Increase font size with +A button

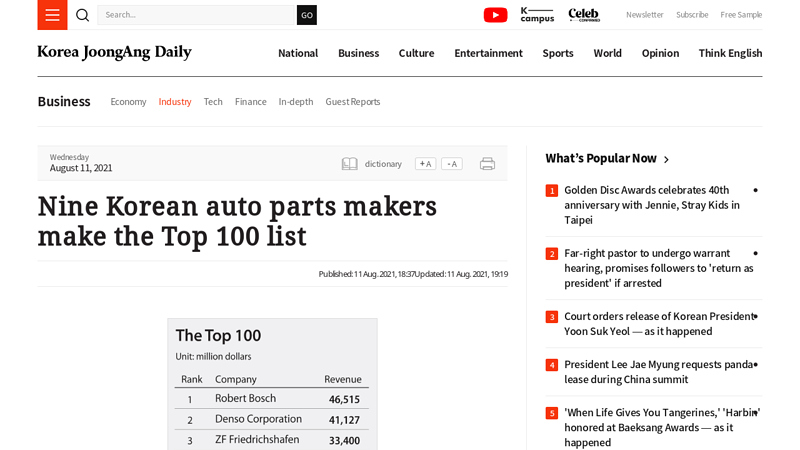[x=426, y=164]
